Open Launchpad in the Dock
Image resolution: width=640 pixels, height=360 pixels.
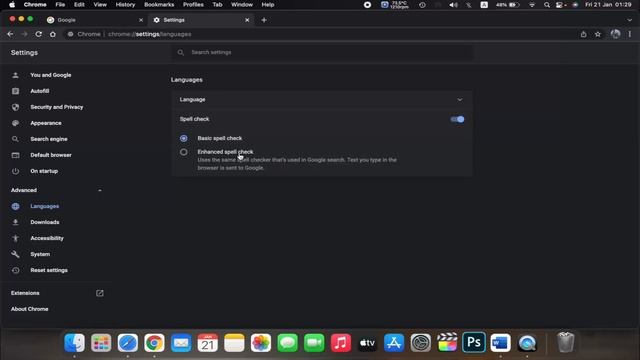click(x=101, y=343)
